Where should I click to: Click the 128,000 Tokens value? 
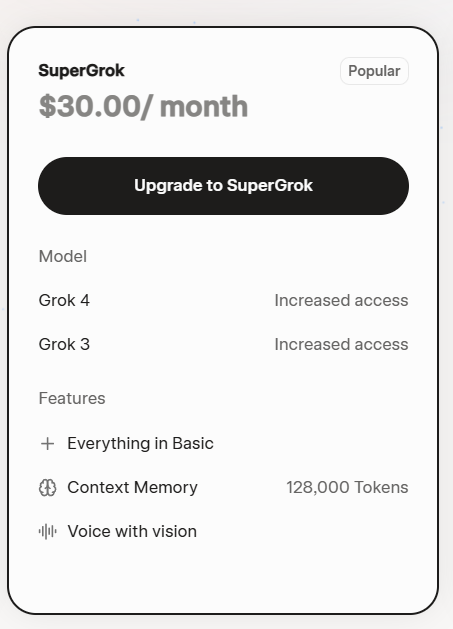[347, 487]
